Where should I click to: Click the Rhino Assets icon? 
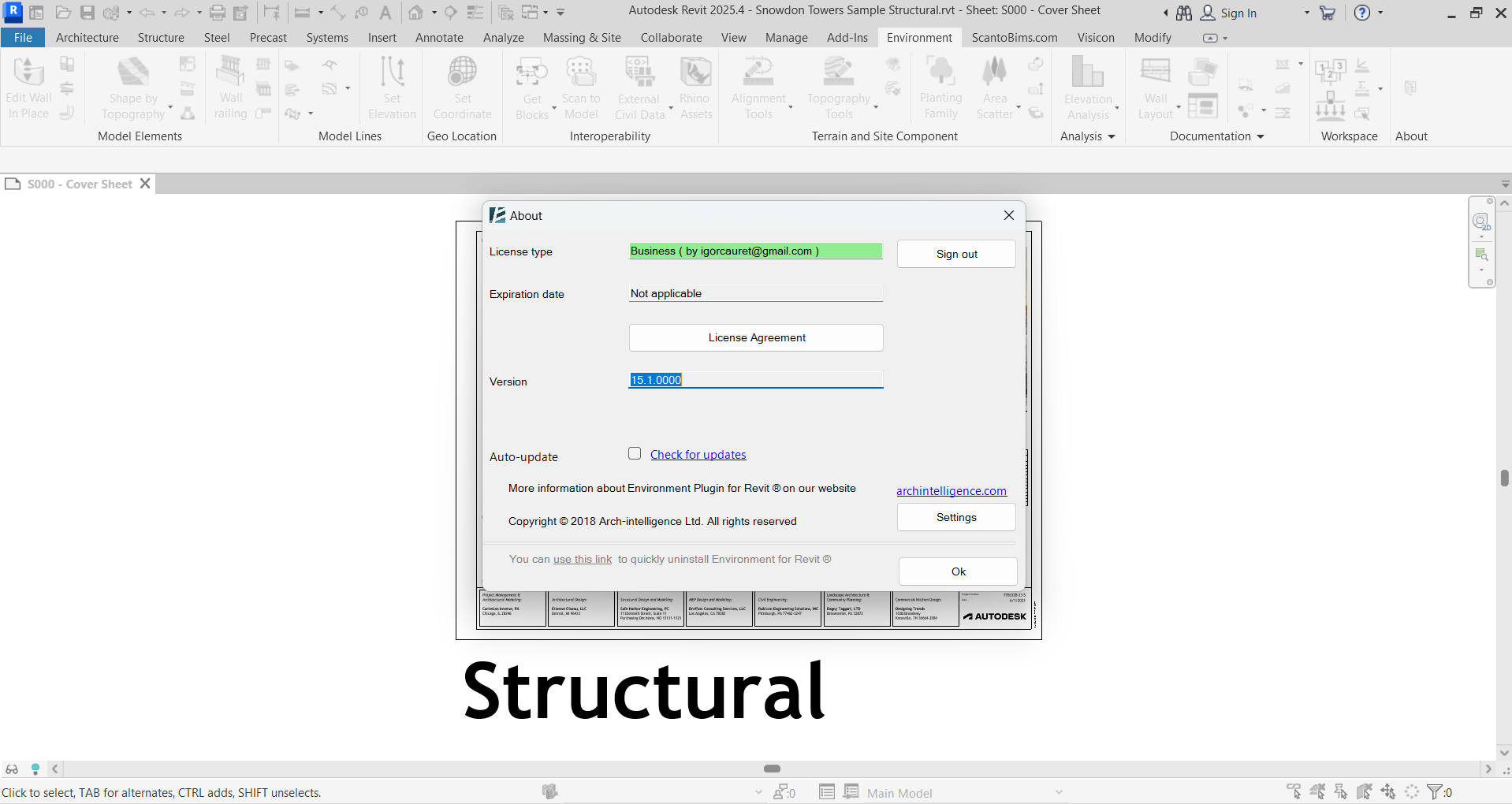pos(695,73)
